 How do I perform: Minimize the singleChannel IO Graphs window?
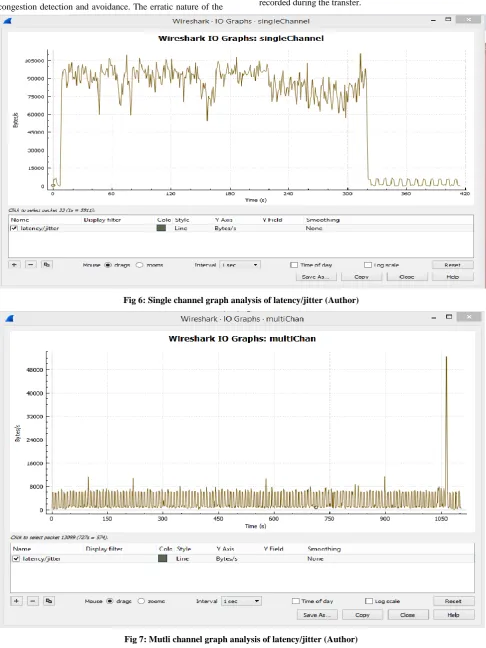click(x=433, y=20)
